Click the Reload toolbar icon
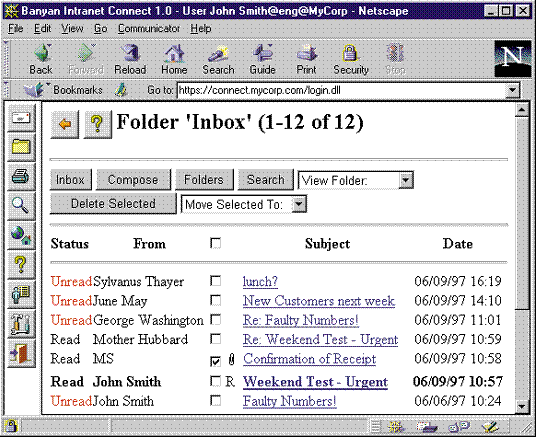 (x=130, y=59)
